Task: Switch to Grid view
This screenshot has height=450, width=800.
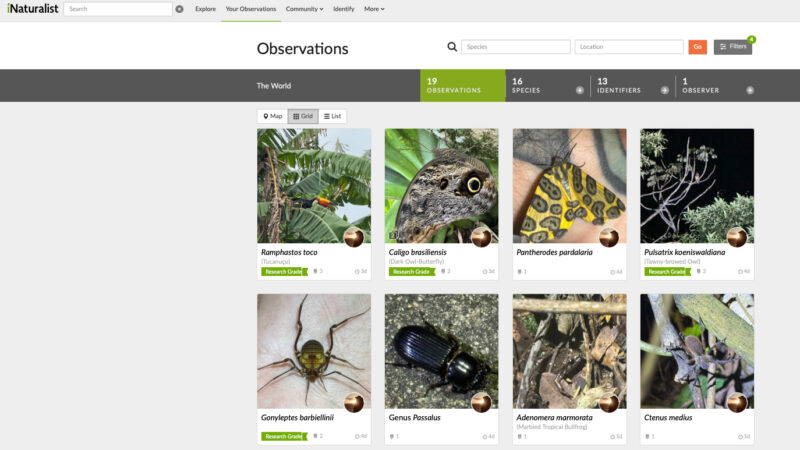Action: tap(303, 116)
